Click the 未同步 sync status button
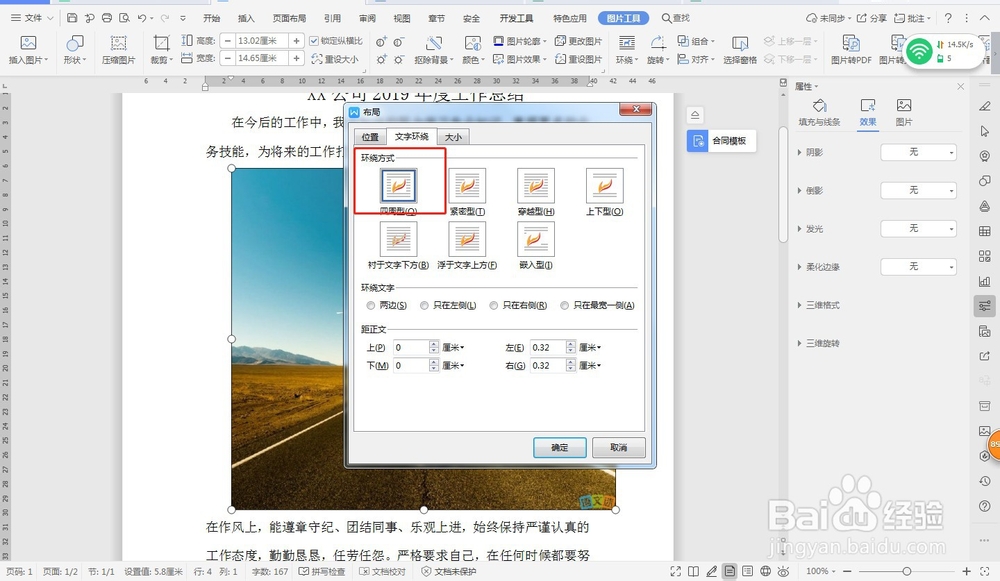This screenshot has height=581, width=1000. pyautogui.click(x=827, y=18)
